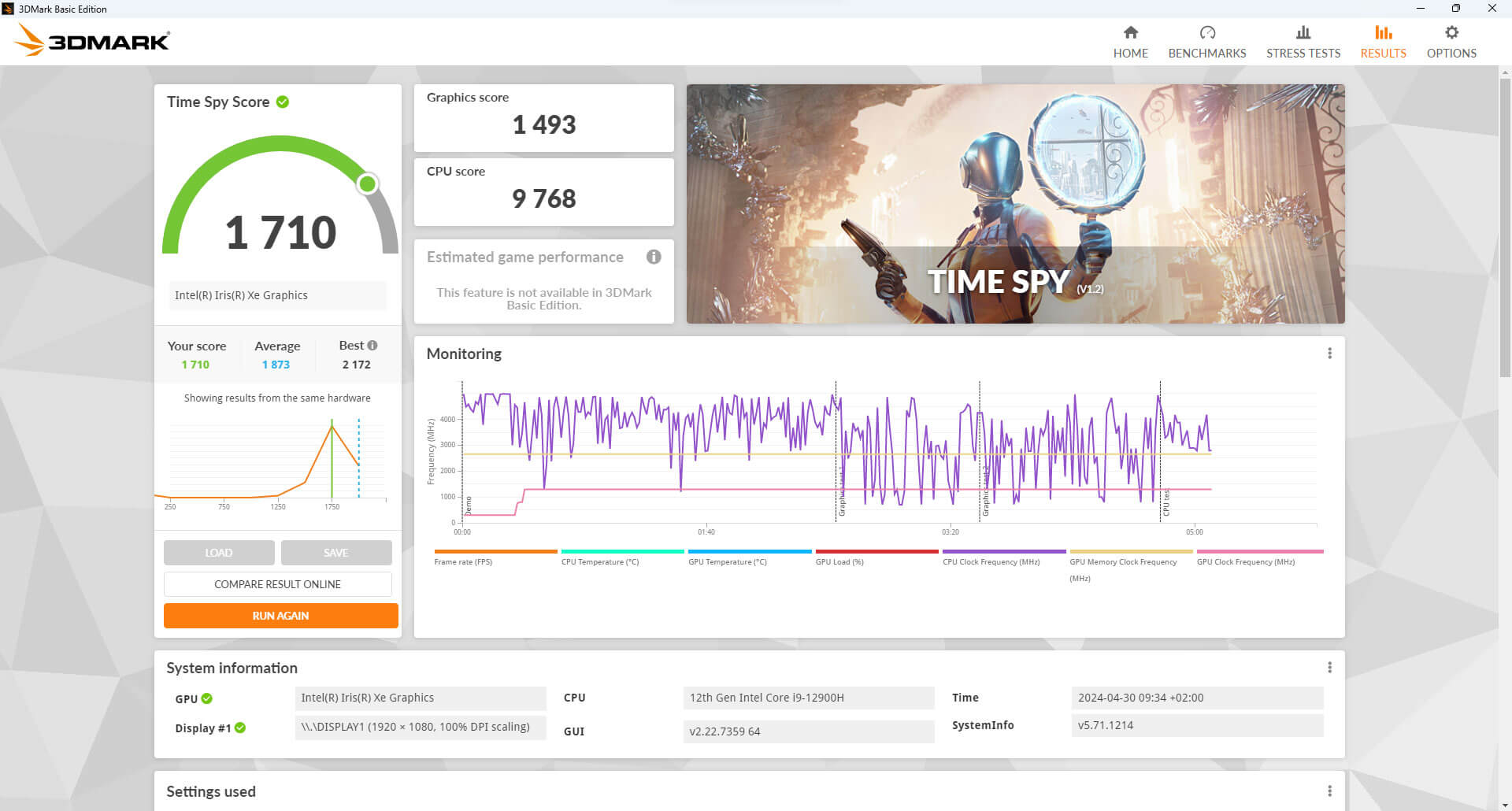Click the GUI version v2.22.7359 64
The width and height of the screenshot is (1512, 811).
pyautogui.click(x=809, y=731)
